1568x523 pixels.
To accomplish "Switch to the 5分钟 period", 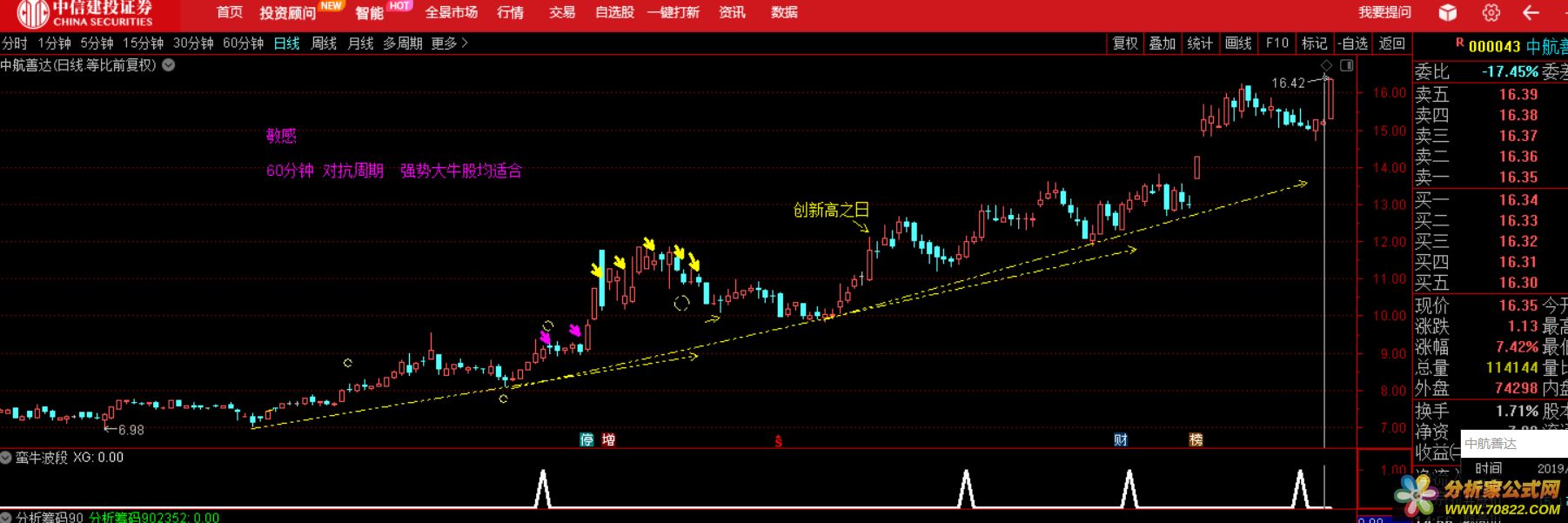I will (x=97, y=43).
